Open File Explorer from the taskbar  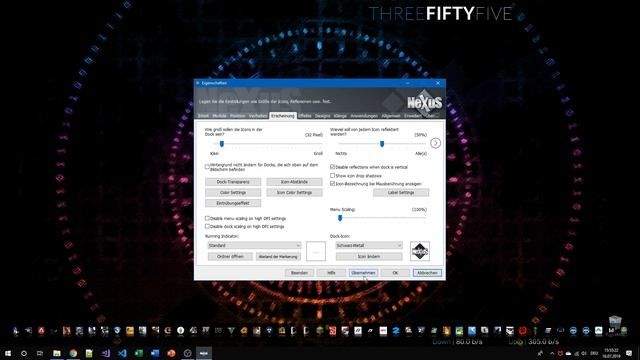57,353
